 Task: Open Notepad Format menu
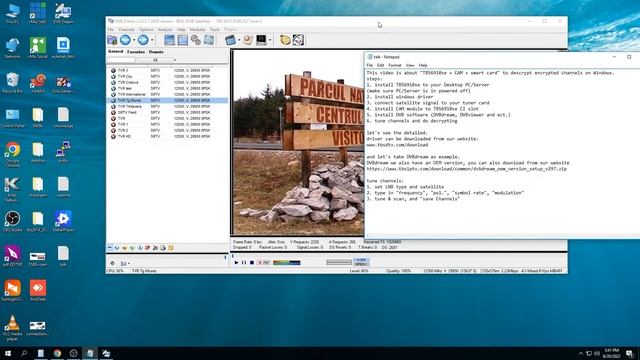395,65
